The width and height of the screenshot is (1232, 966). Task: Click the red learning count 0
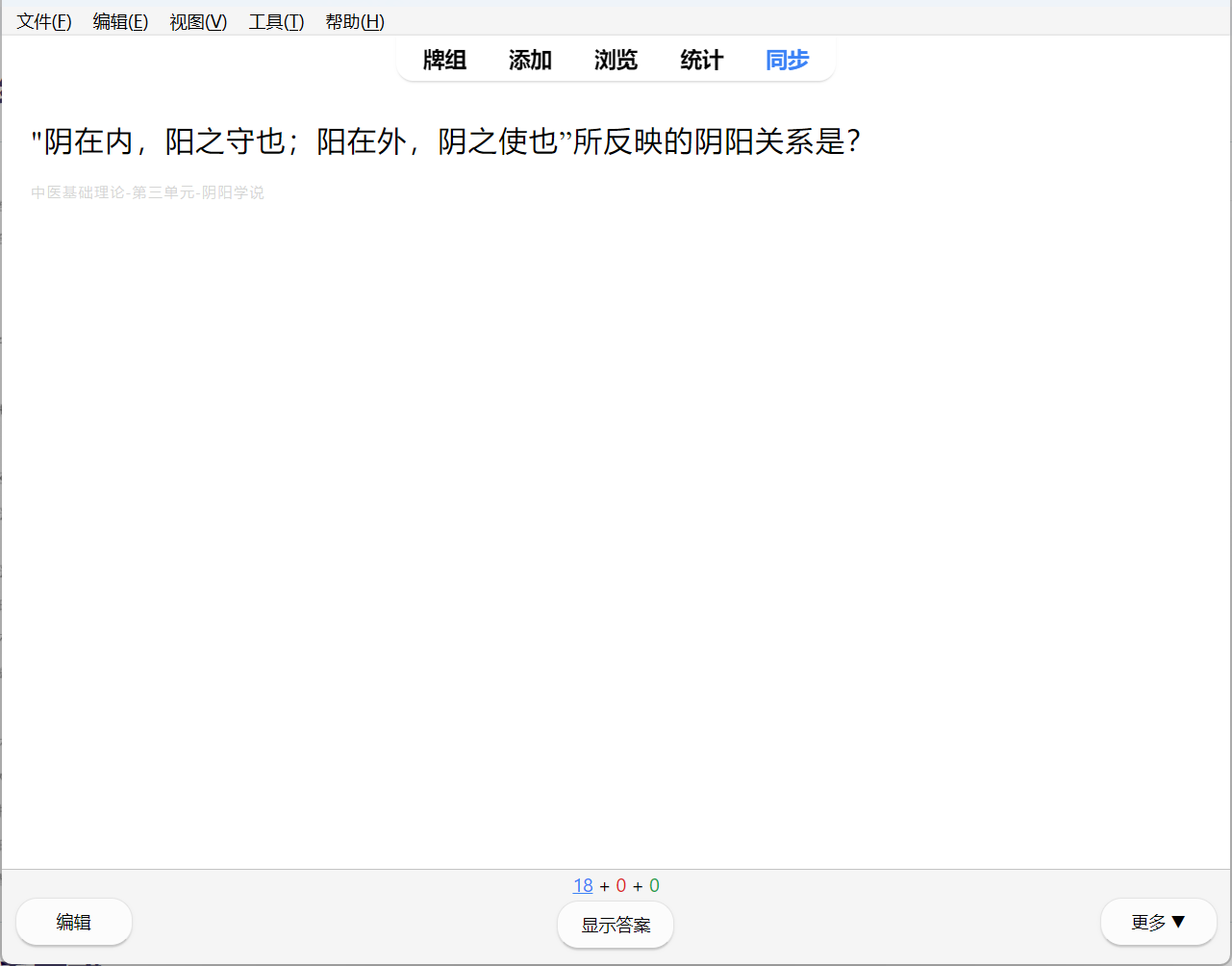click(x=620, y=886)
